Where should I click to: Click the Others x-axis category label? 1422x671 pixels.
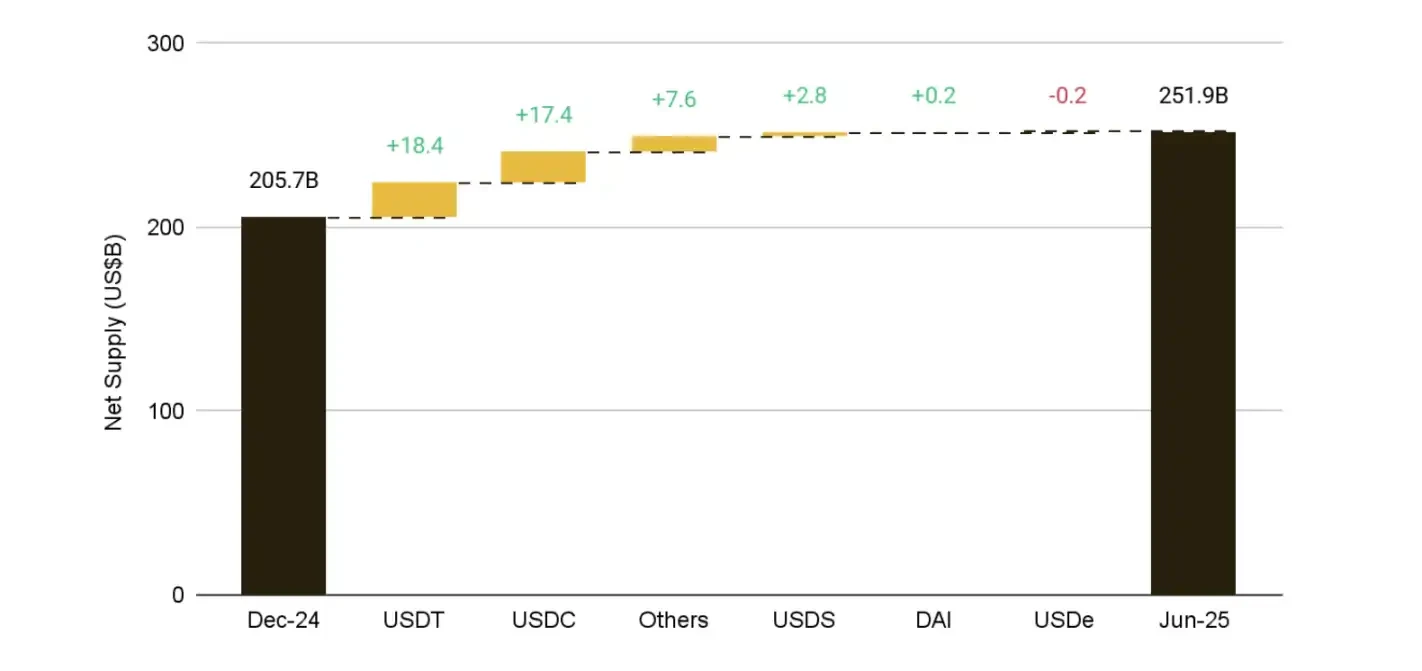(673, 620)
